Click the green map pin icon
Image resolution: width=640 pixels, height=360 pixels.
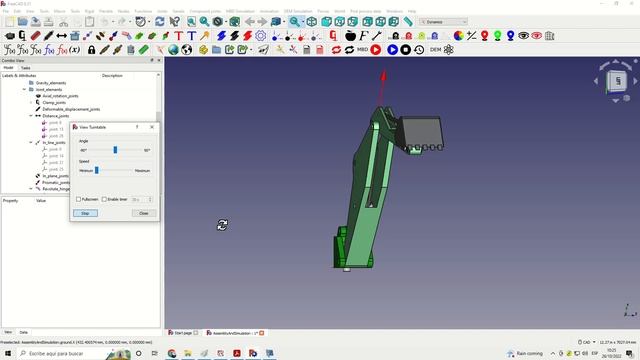pyautogui.click(x=498, y=36)
